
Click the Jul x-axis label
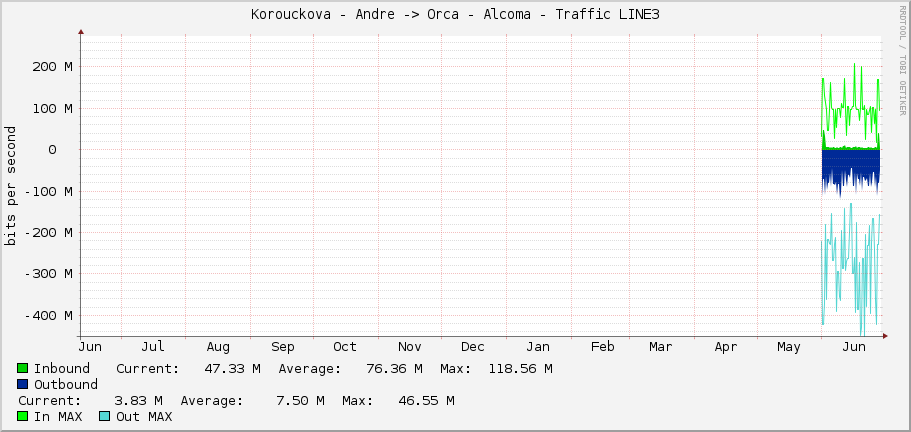153,347
